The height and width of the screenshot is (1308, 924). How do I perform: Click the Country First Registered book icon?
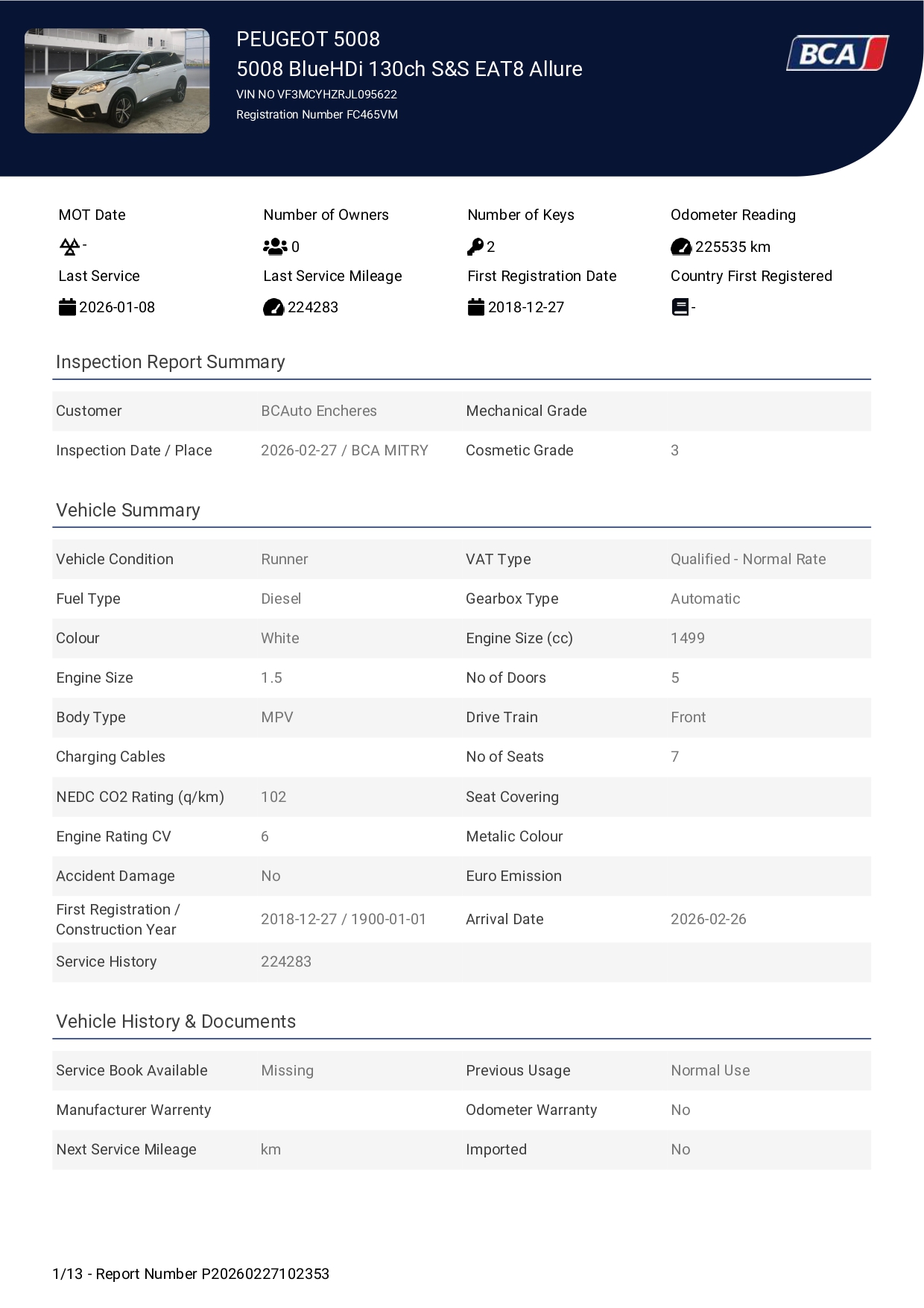[680, 307]
